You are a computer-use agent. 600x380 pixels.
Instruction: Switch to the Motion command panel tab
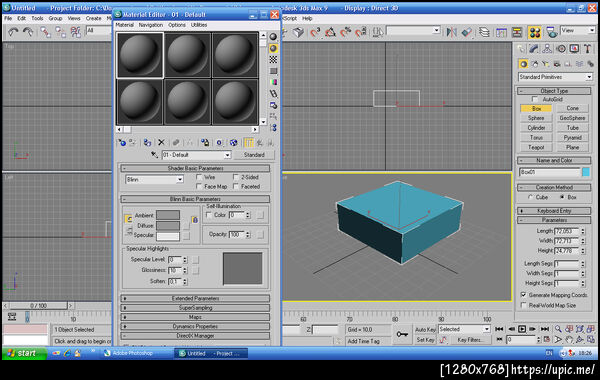click(561, 49)
